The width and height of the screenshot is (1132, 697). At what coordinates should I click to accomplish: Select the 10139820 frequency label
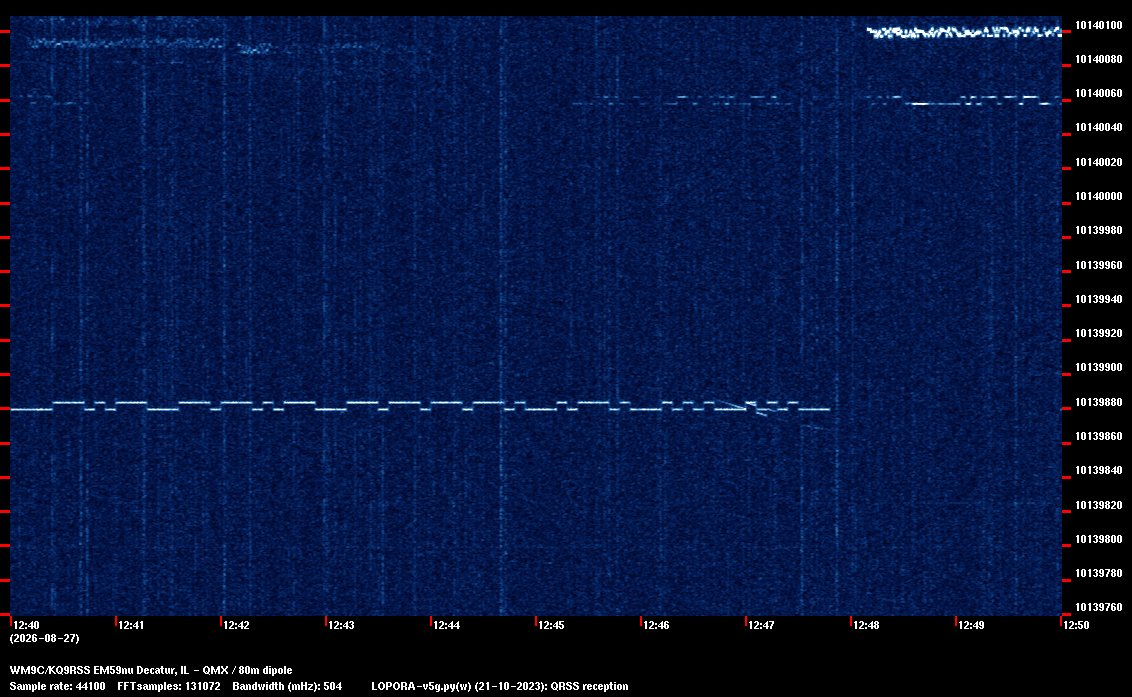(x=1099, y=505)
